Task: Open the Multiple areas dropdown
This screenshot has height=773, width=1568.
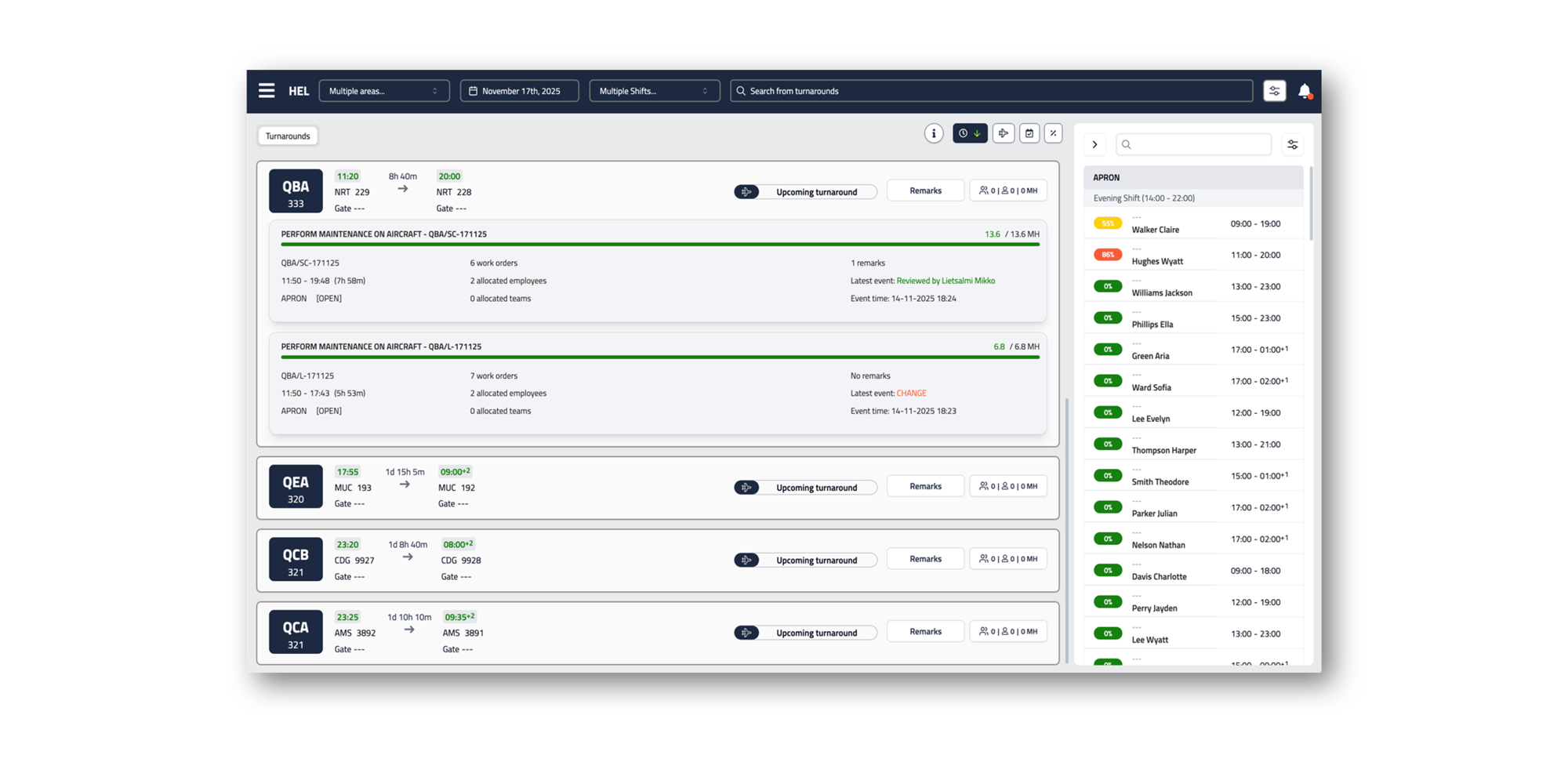Action: (383, 91)
